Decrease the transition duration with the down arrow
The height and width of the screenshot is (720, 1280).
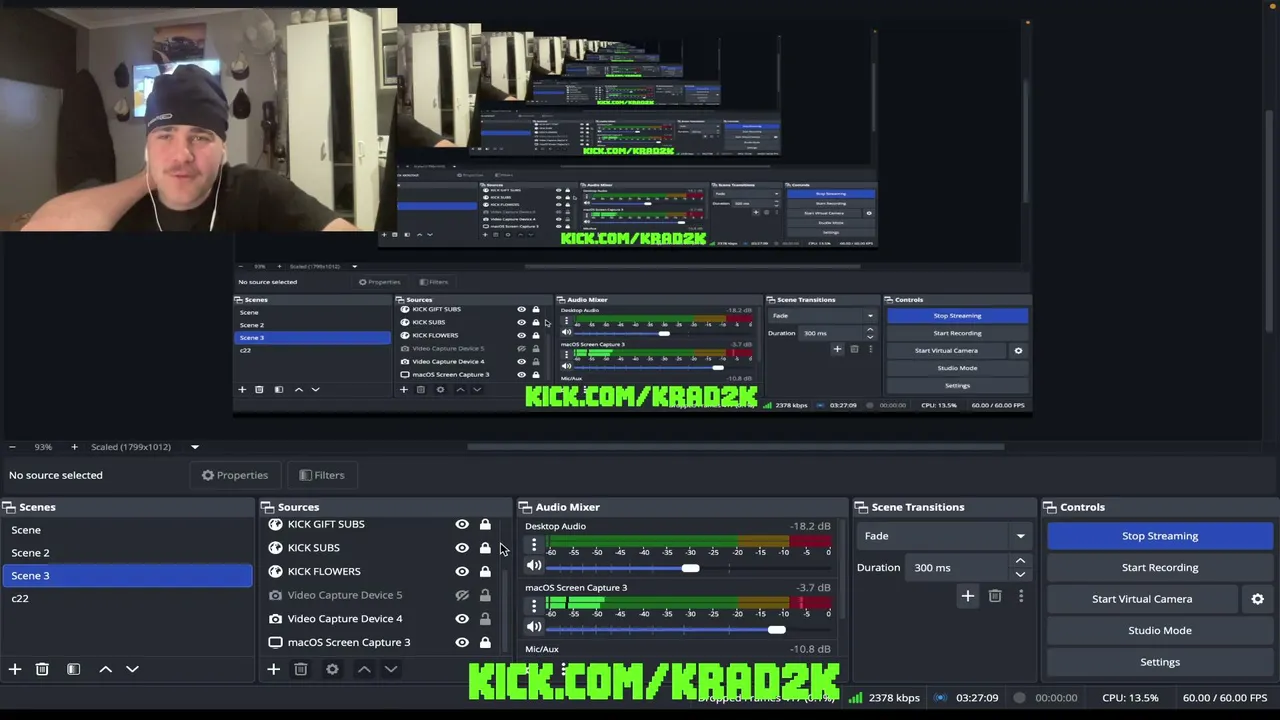1020,574
